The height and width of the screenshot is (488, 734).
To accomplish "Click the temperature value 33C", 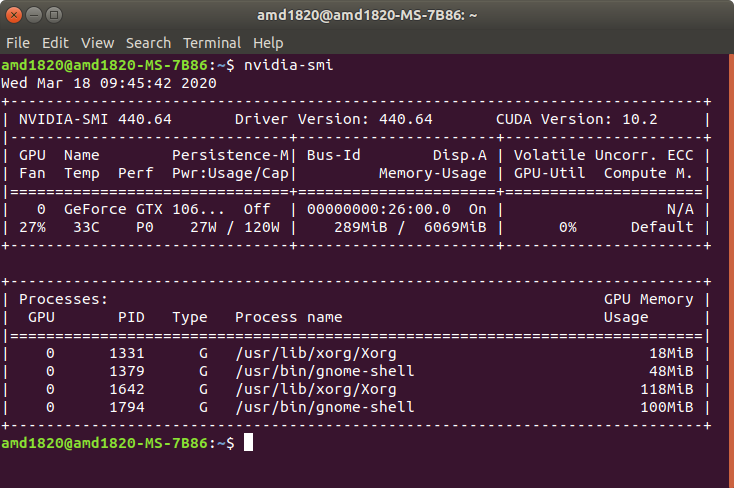I will pos(86,227).
